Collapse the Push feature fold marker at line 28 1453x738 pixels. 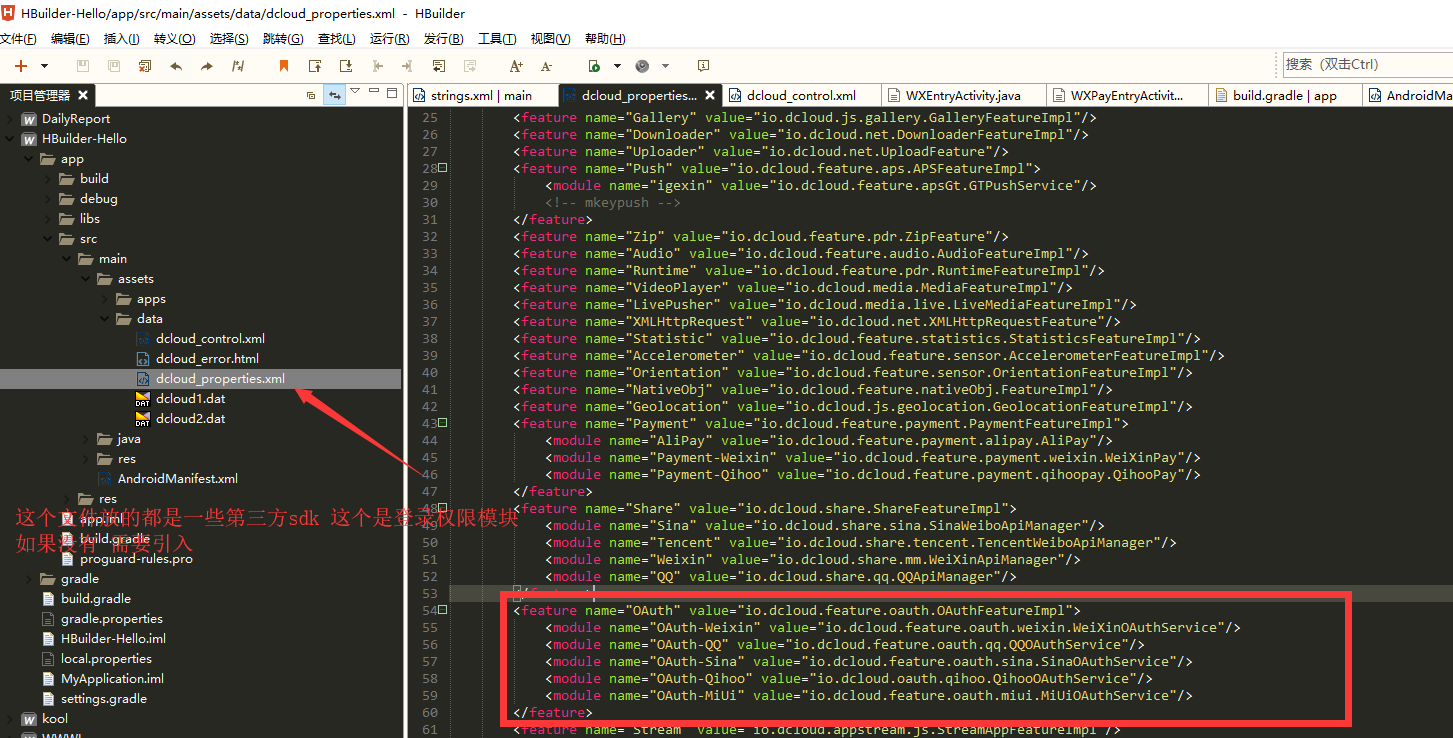(443, 168)
